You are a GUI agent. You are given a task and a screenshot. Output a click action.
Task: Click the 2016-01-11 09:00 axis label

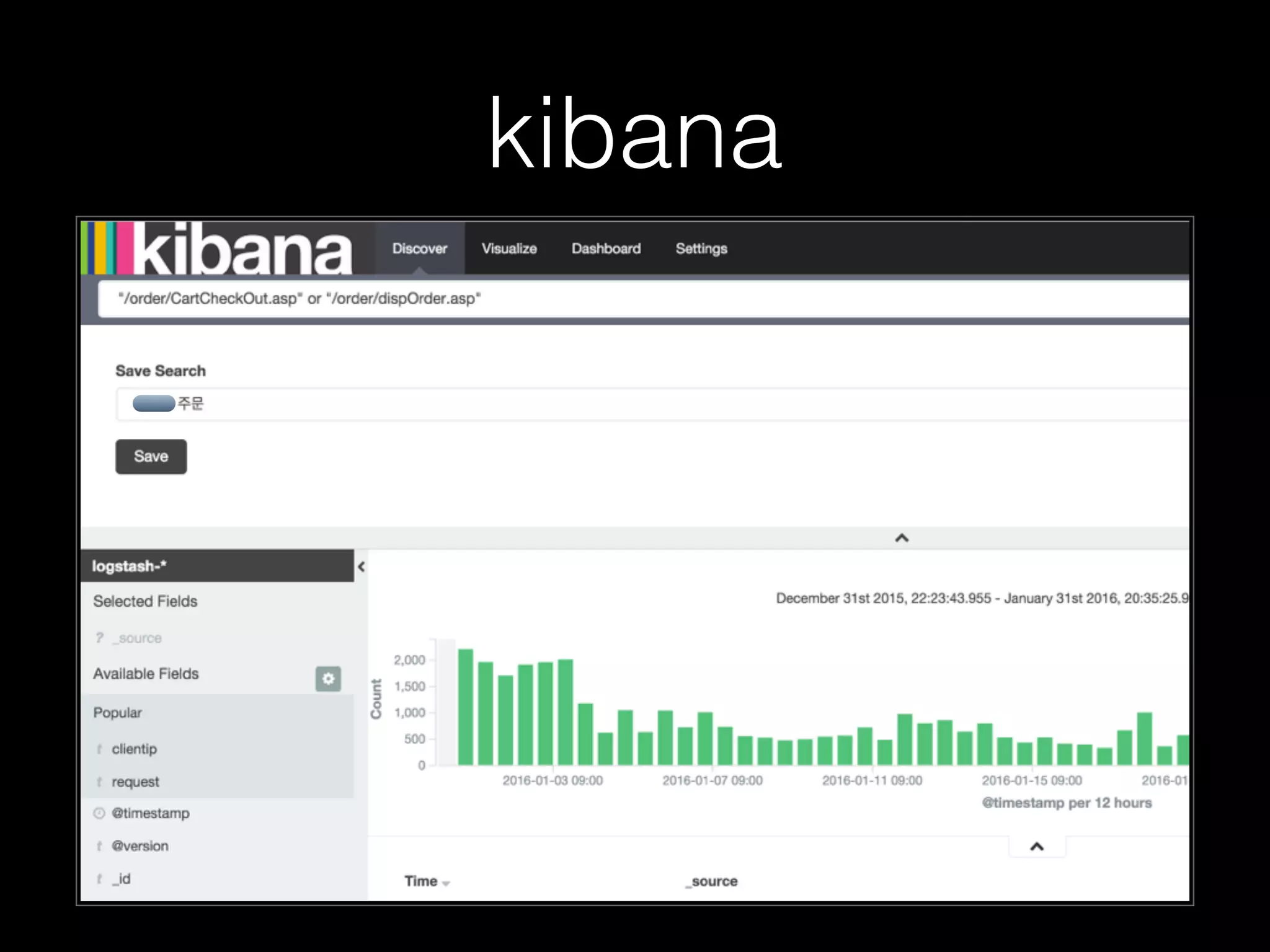tap(872, 780)
